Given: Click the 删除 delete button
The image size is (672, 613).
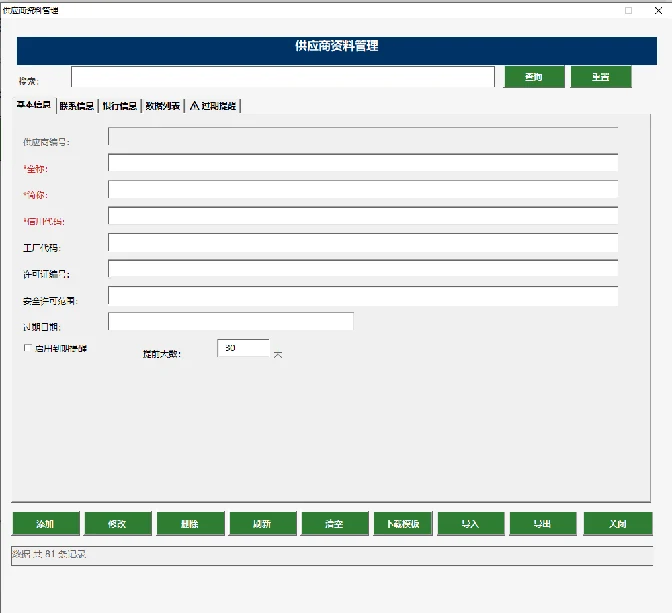Looking at the screenshot, I should [190, 523].
